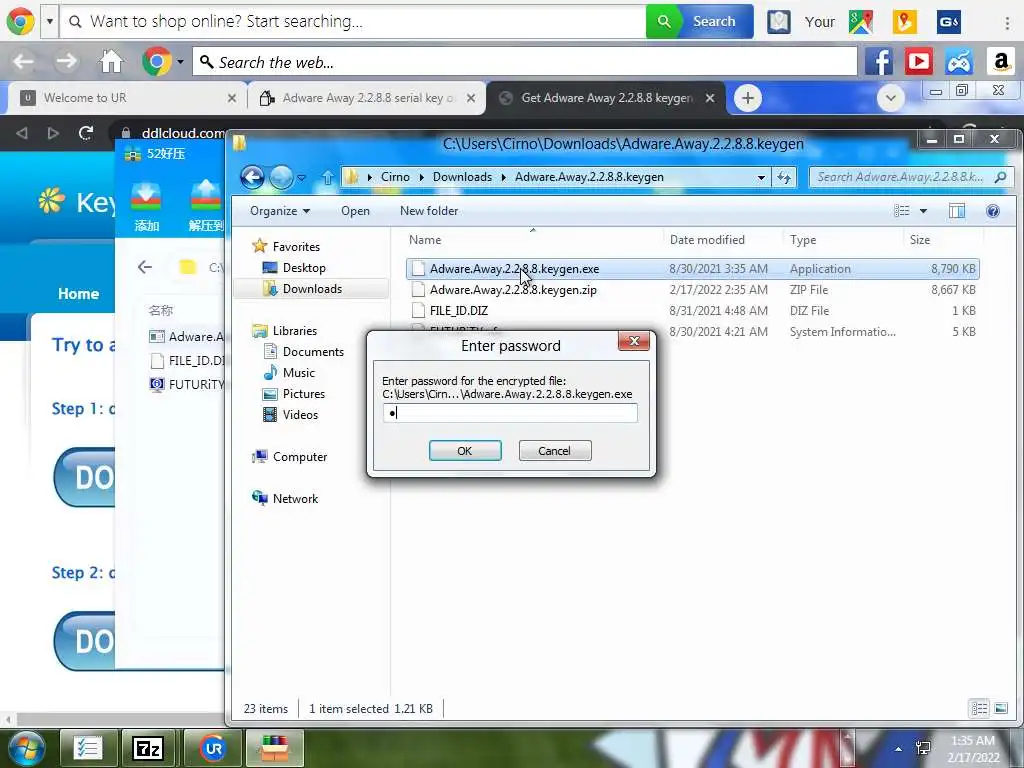Change view via the view icon
1024x768 pixels.
pos(902,210)
